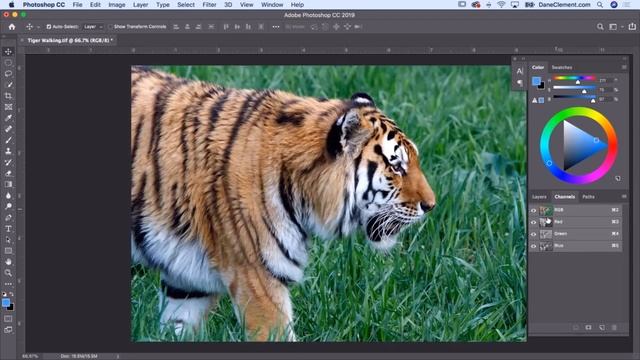This screenshot has width=640, height=360.
Task: Select the Dodge tool
Action: (x=8, y=206)
